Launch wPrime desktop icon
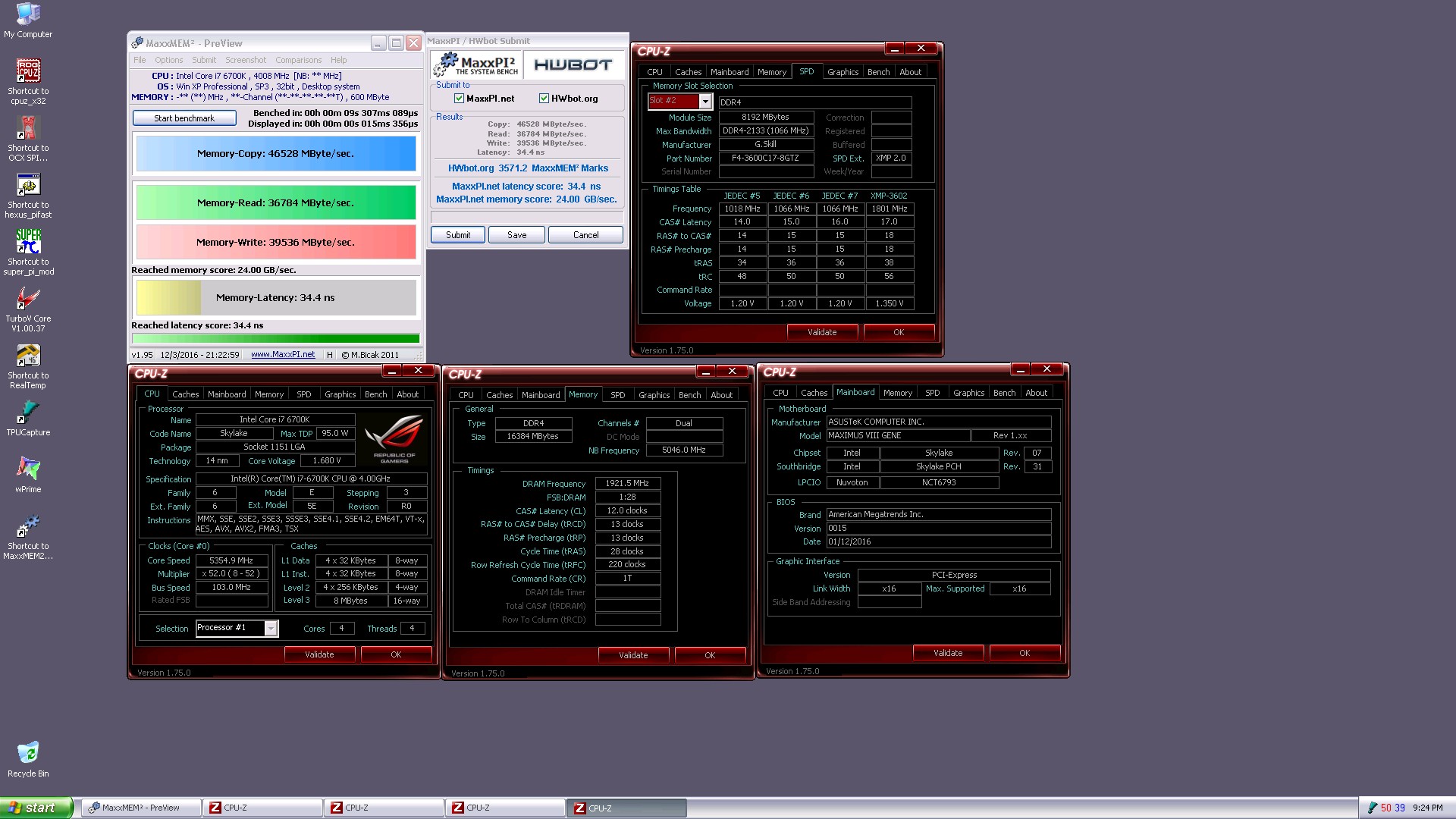Image resolution: width=1456 pixels, height=819 pixels. (28, 475)
